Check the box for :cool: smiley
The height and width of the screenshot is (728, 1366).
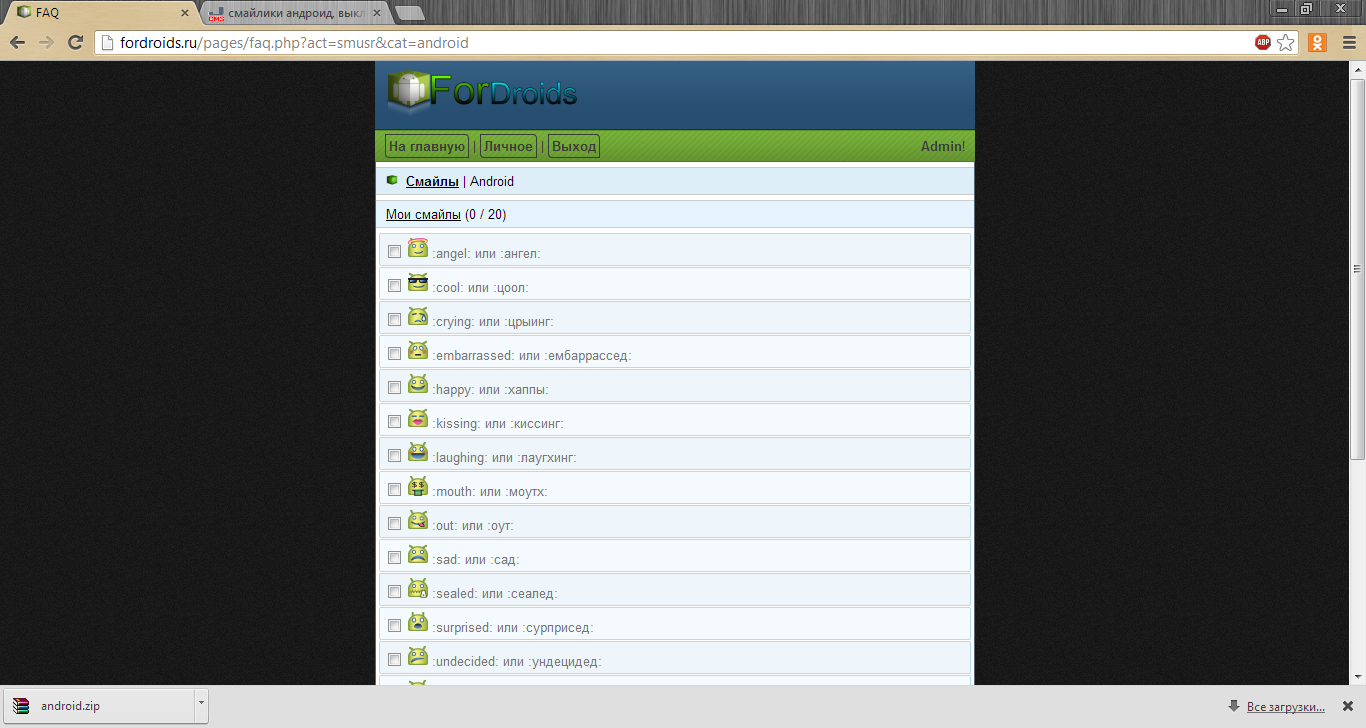tap(394, 286)
